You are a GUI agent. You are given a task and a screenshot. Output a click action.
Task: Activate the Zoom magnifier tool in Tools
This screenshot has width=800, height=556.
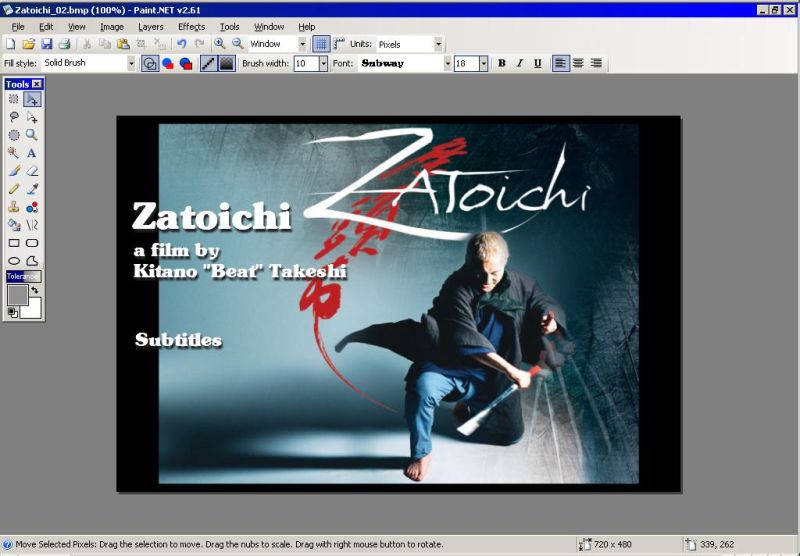coord(32,135)
